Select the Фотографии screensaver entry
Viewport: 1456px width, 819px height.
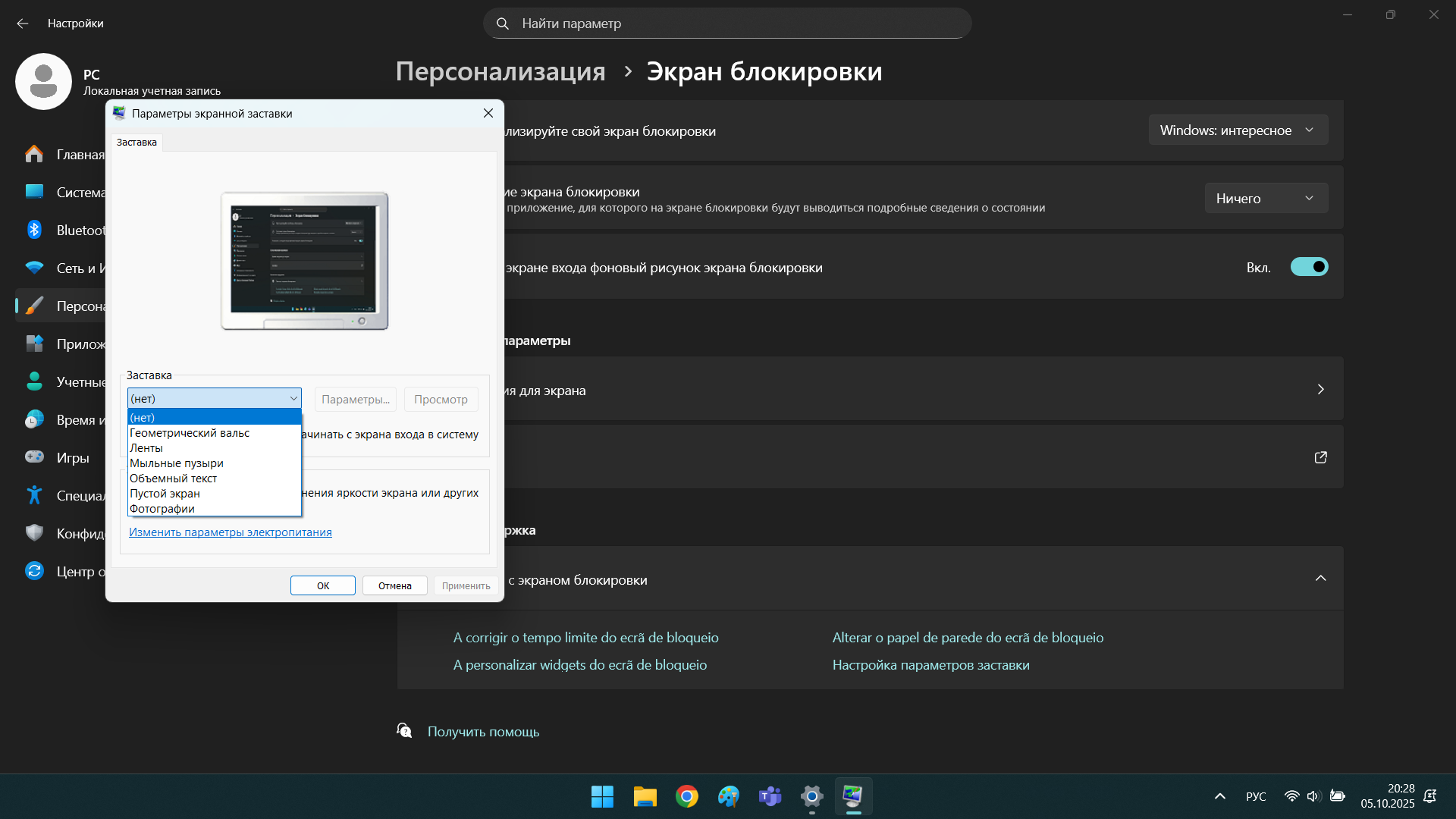tap(162, 509)
